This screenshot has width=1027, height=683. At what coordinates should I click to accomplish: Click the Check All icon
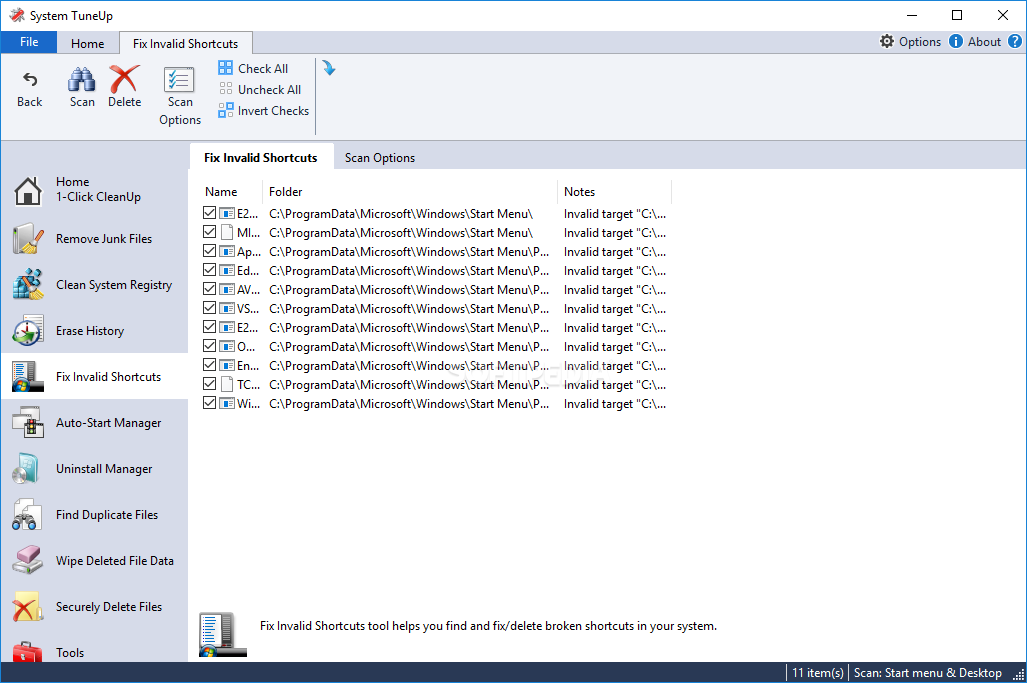(x=226, y=68)
